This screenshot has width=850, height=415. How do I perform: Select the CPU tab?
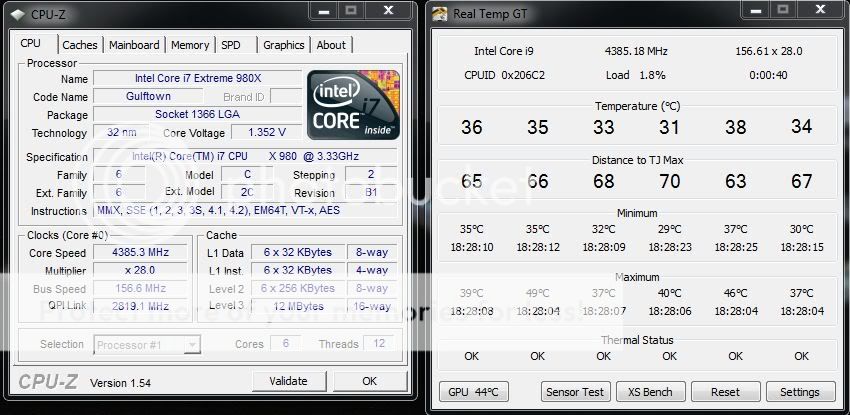(30, 43)
